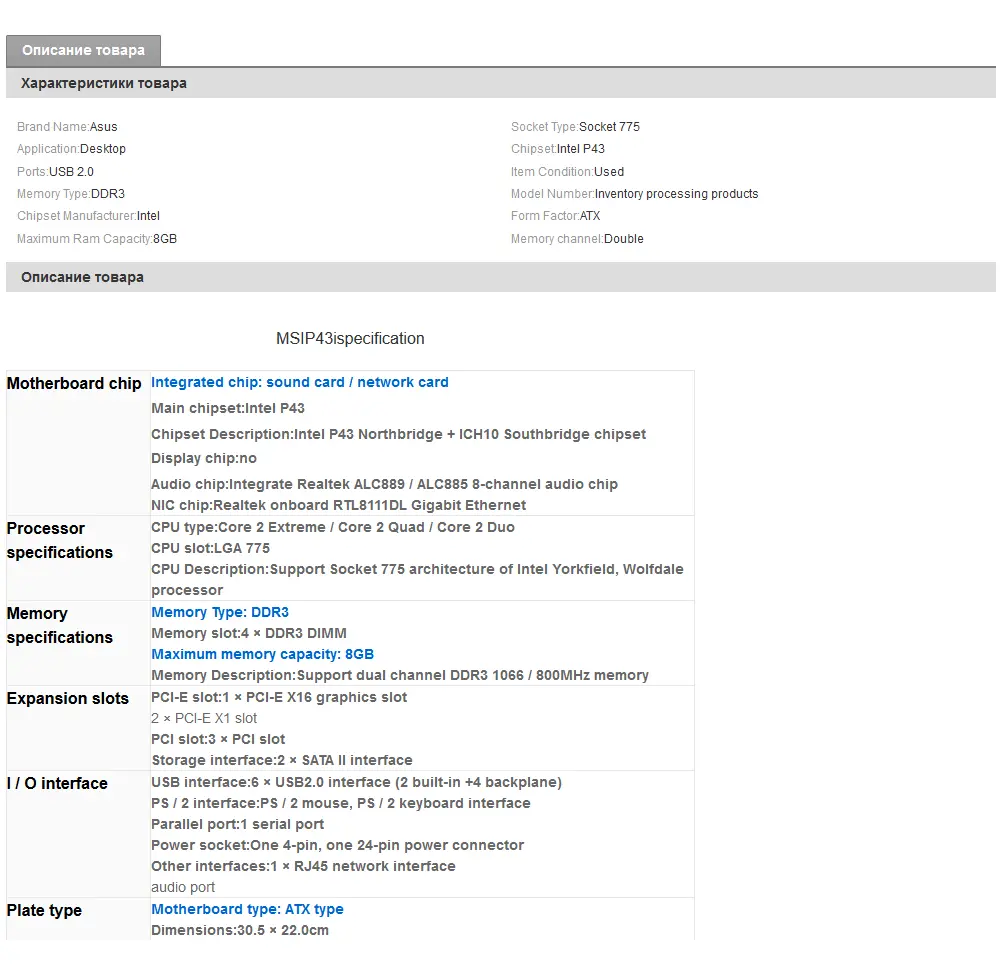Select the Plate type row label
The height and width of the screenshot is (964, 1000).
pyautogui.click(x=44, y=910)
